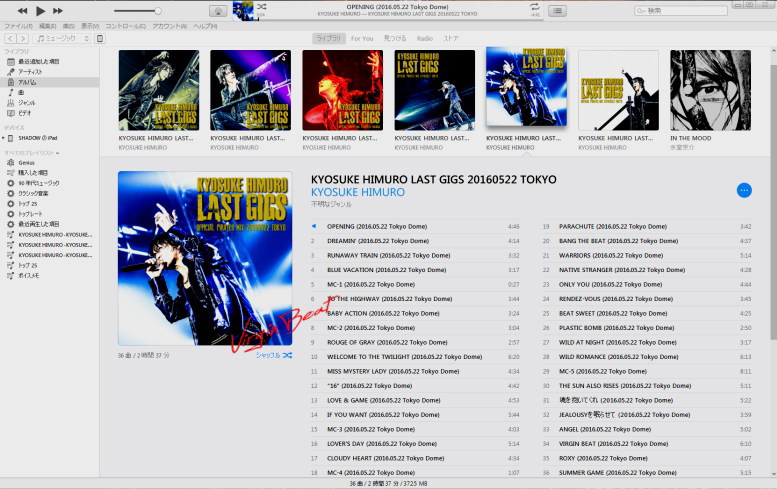Adjust the volume slider knob
The width and height of the screenshot is (777, 489).
pyautogui.click(x=158, y=10)
